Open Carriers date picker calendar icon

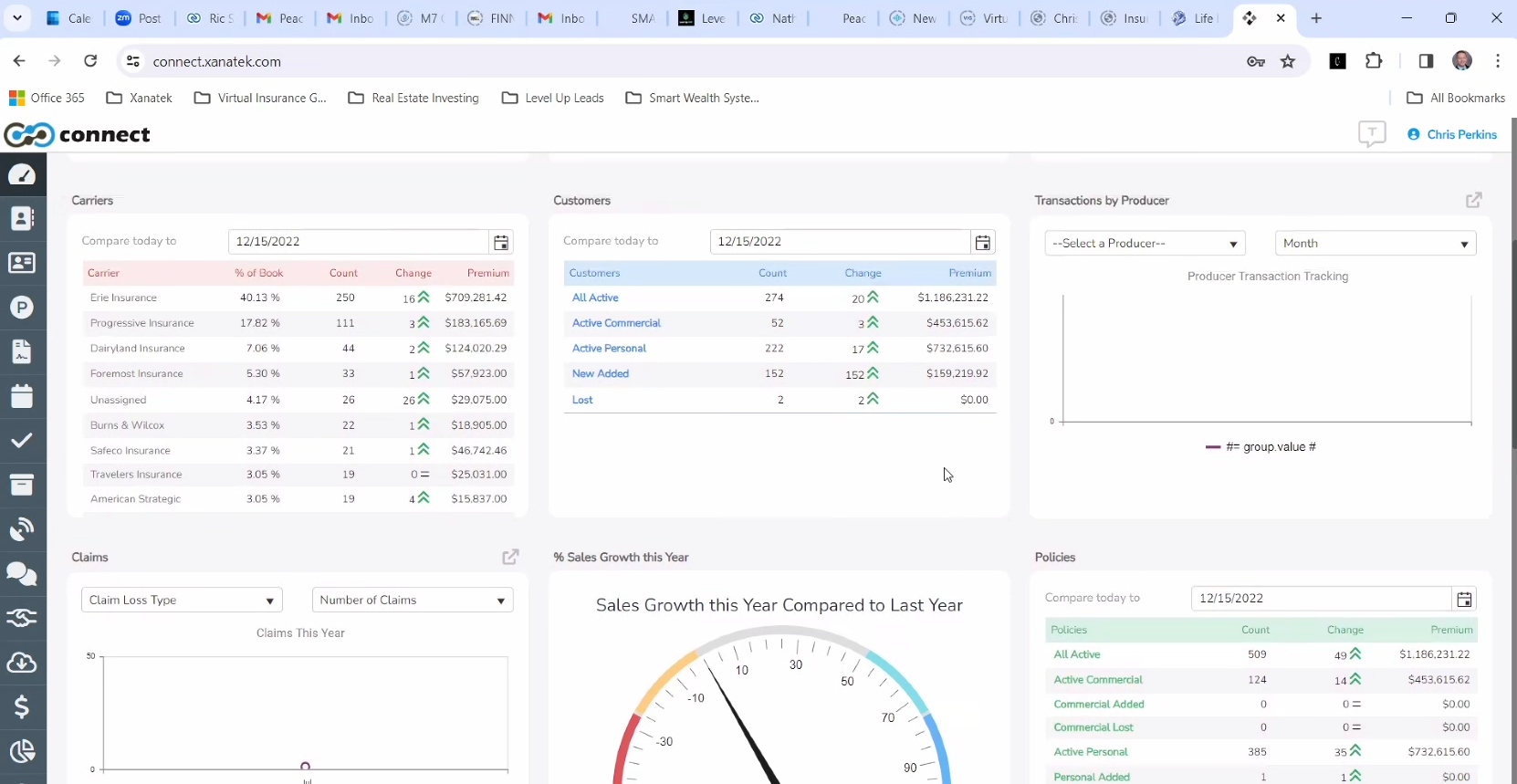[501, 242]
